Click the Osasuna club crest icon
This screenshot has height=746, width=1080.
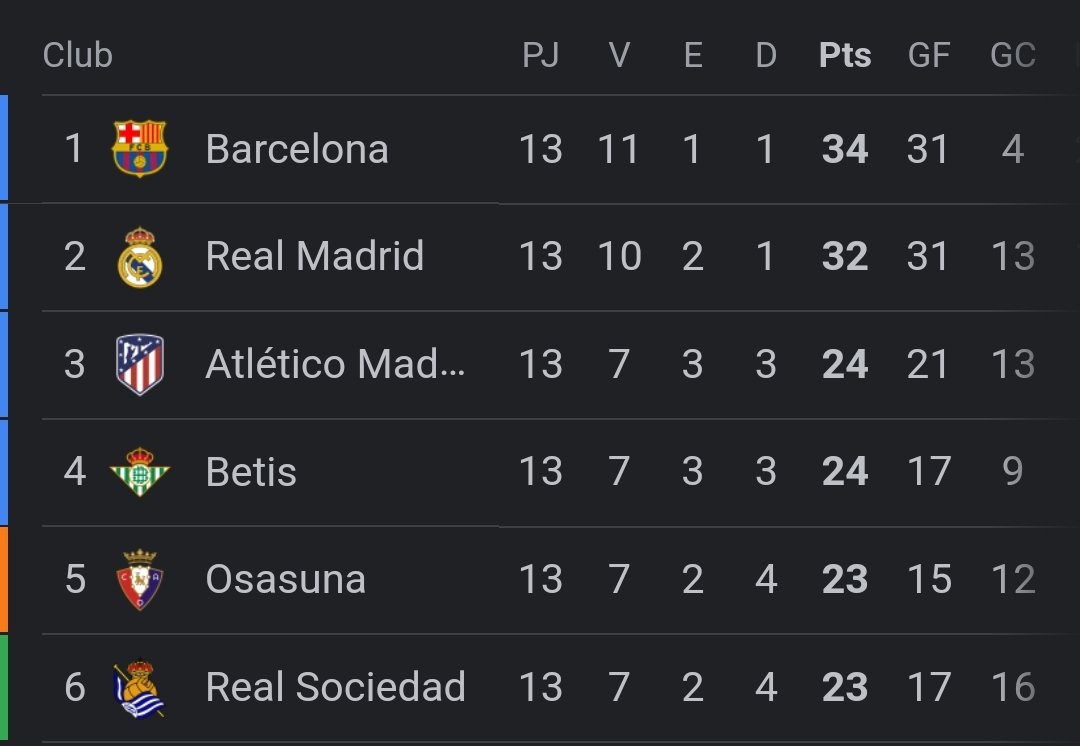pos(140,580)
